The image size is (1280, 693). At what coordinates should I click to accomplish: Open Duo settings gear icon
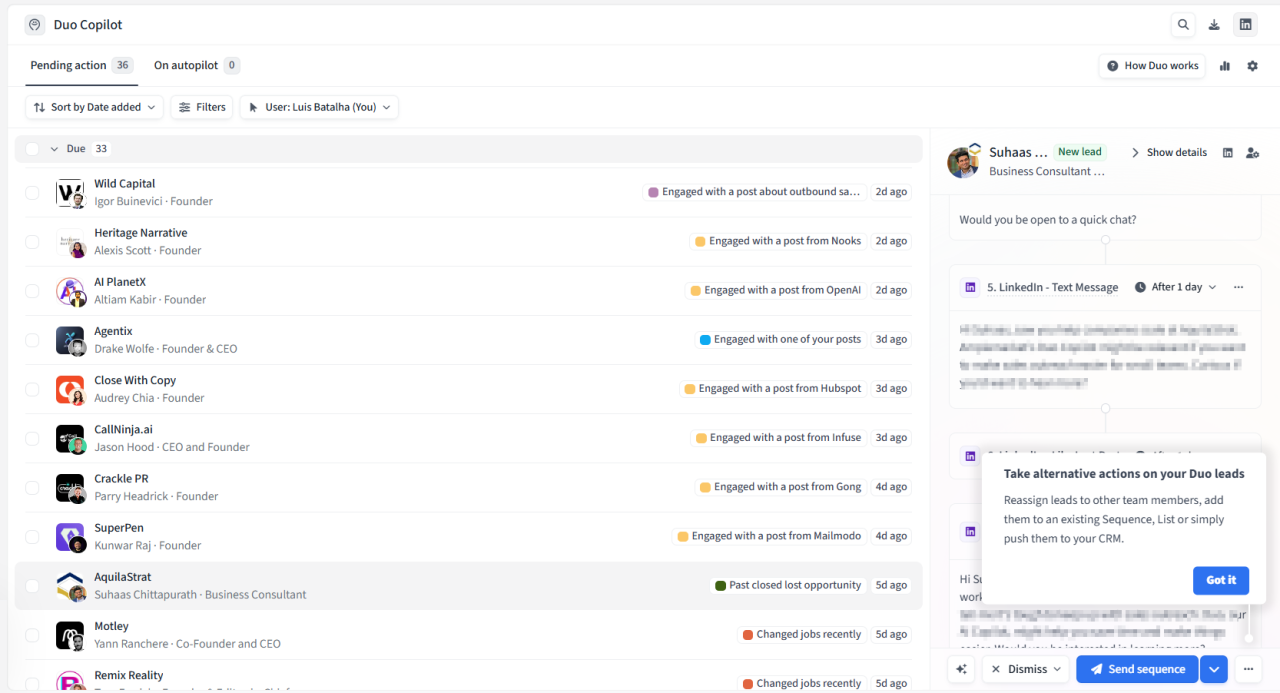[x=1252, y=66]
